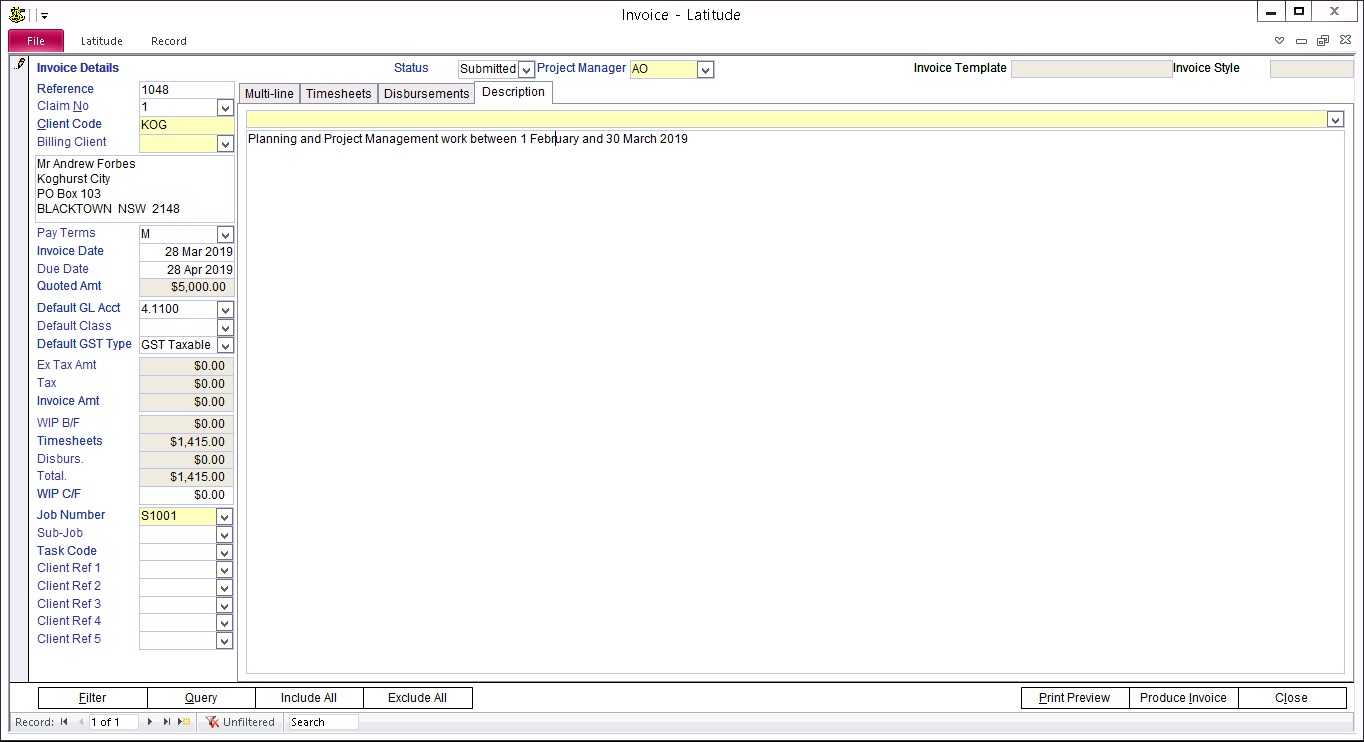Go to the next record

[150, 722]
